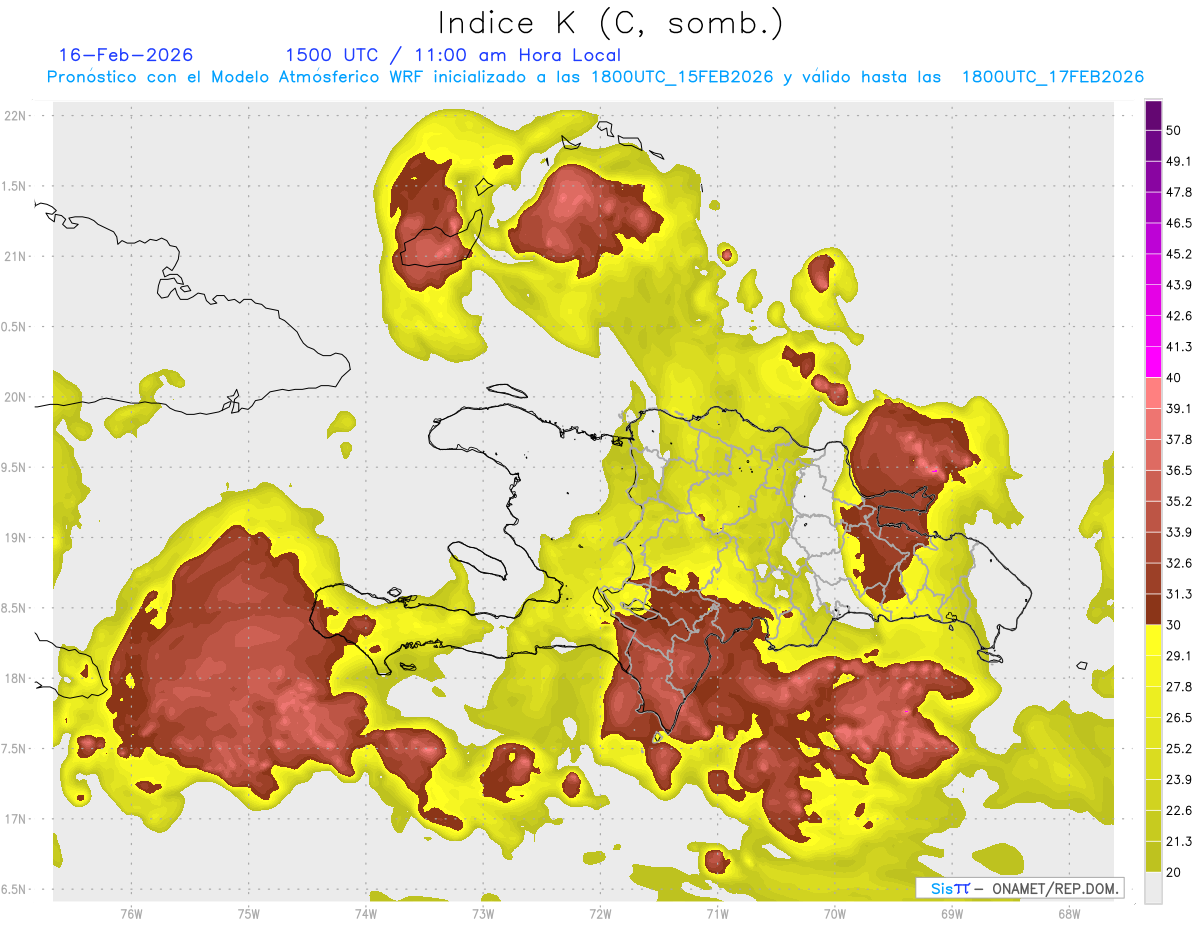
Task: Click the '29.1' legend value
Action: (x=1179, y=656)
